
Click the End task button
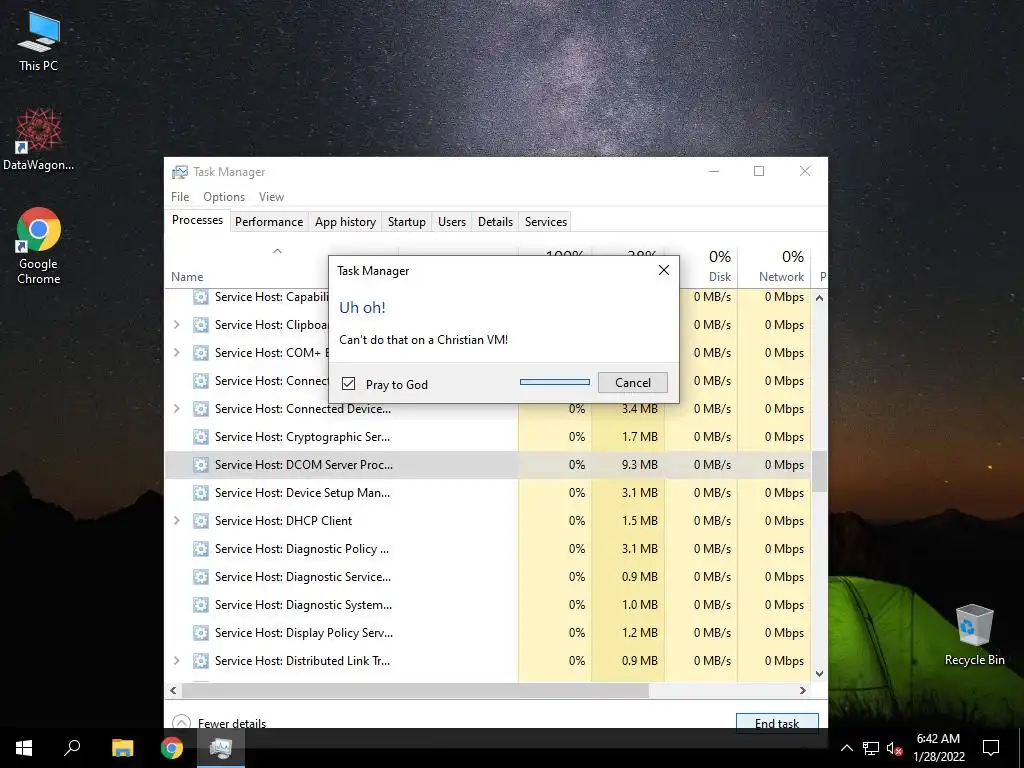tap(776, 722)
